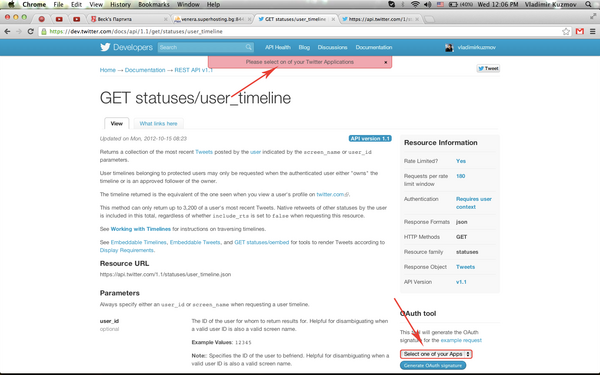Open the Working with Timelines link
This screenshot has width=600, height=375.
point(140,229)
